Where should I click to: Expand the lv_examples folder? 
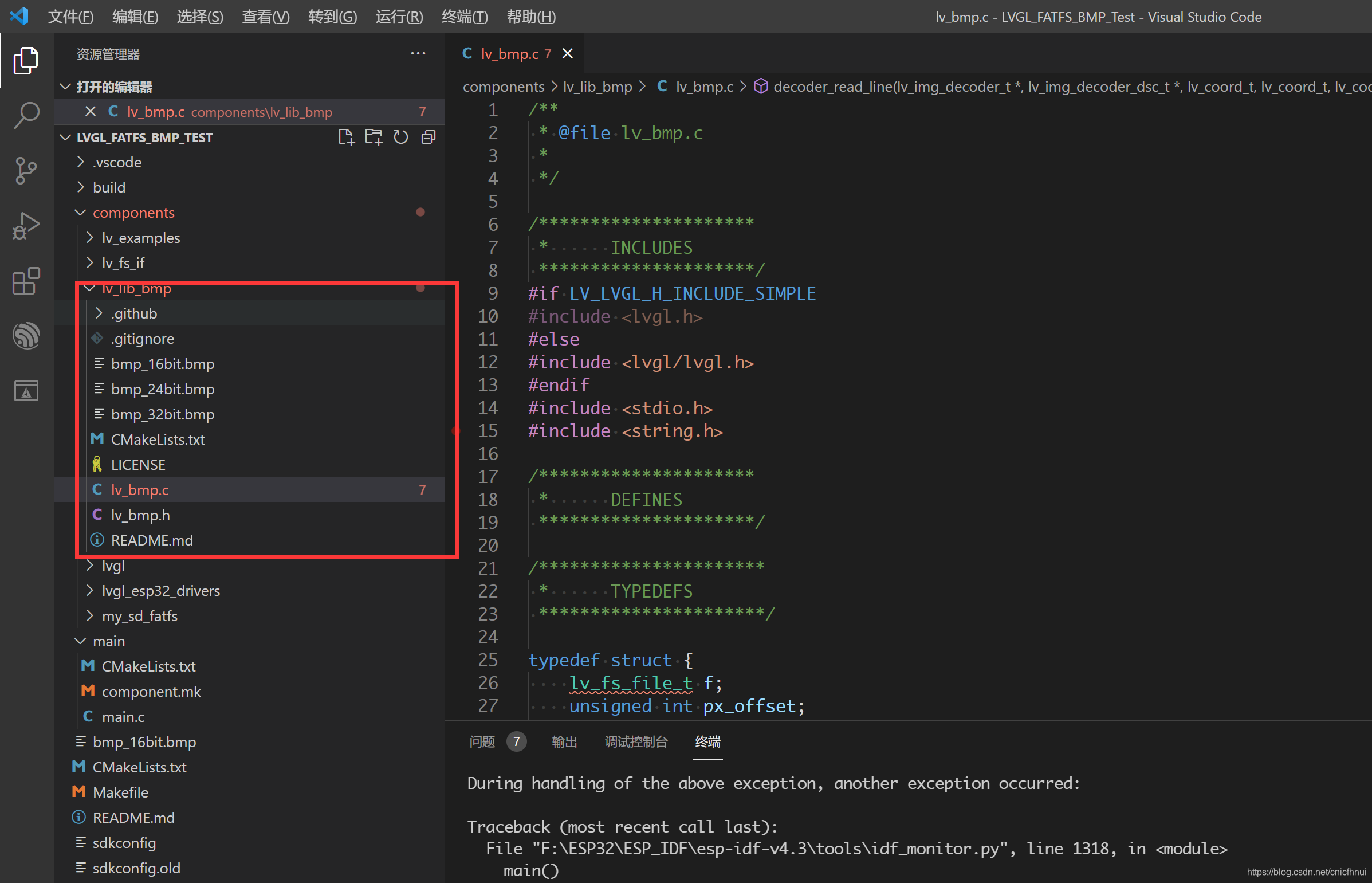click(141, 237)
